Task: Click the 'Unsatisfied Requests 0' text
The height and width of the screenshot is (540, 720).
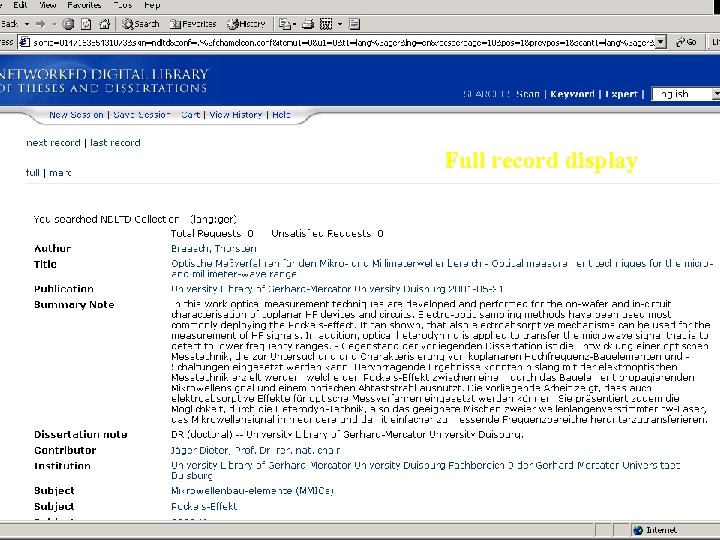Action: pos(327,233)
